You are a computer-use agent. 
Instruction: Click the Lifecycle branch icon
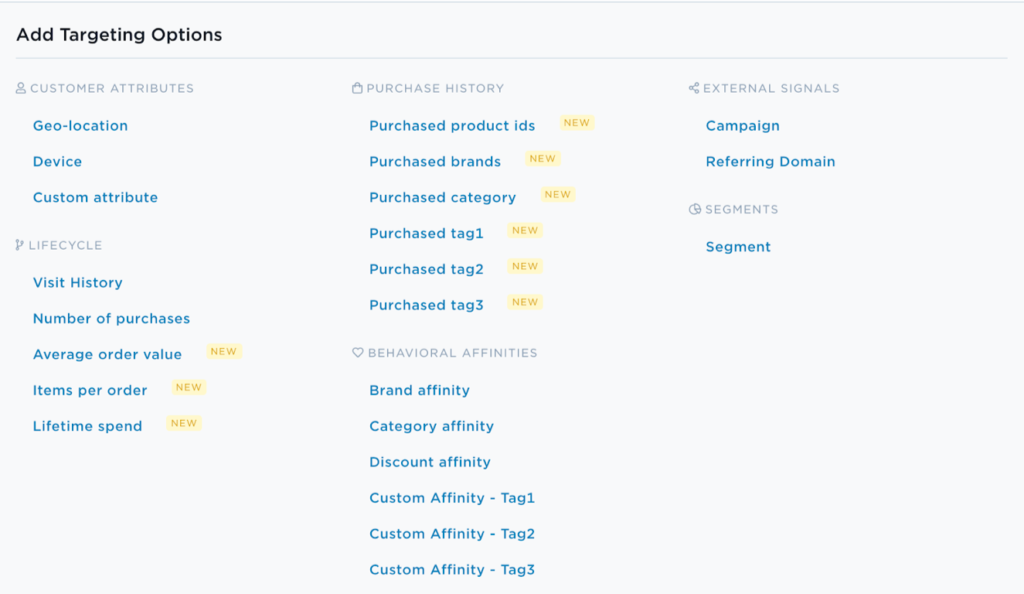20,245
